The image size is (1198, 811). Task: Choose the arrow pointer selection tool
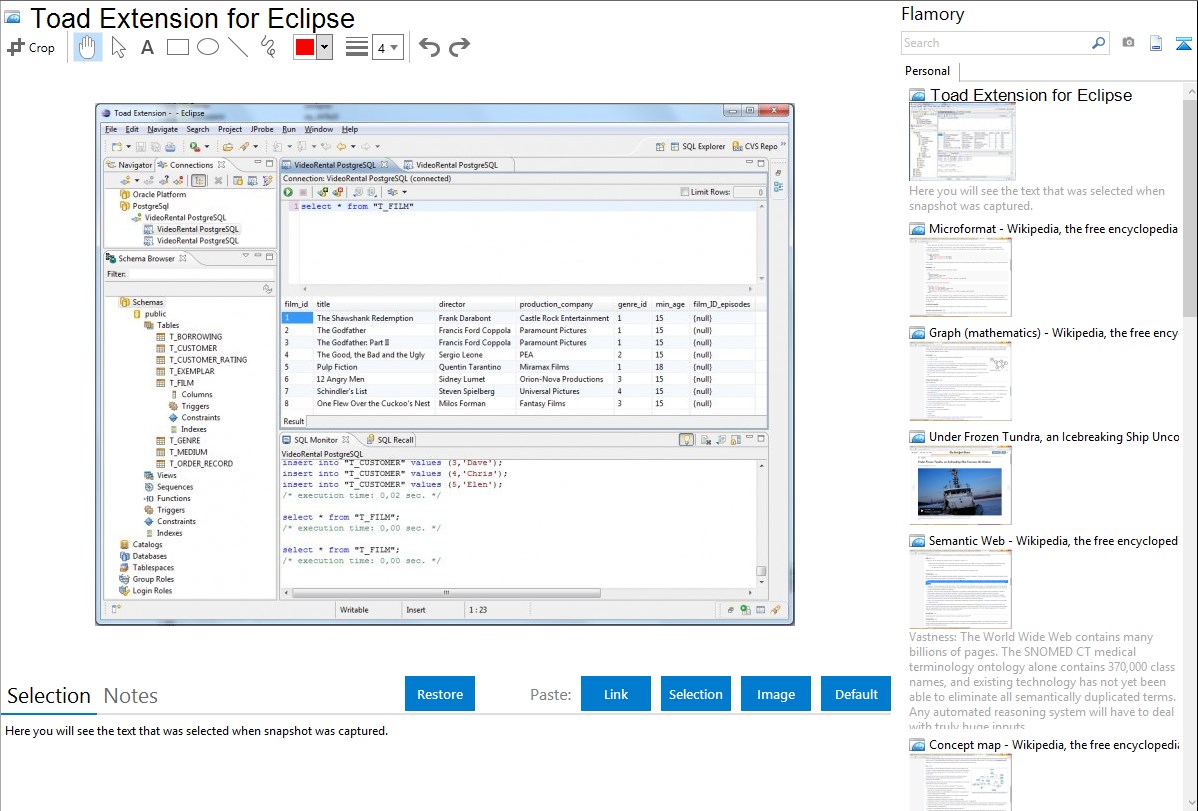tap(118, 47)
